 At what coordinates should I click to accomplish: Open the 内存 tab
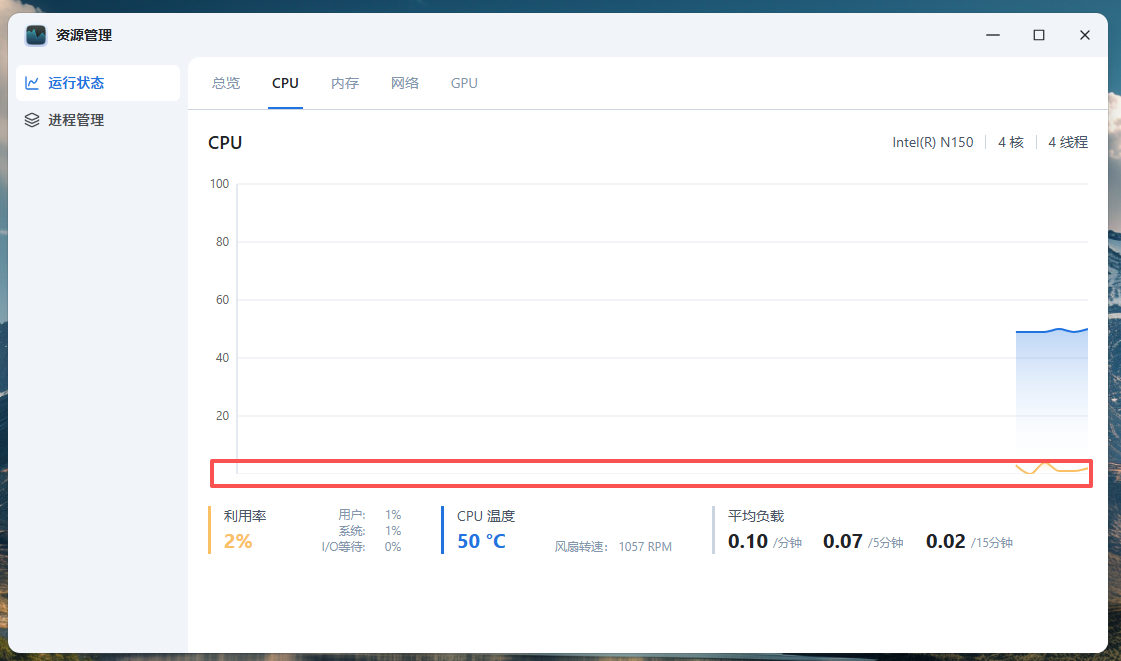(345, 83)
